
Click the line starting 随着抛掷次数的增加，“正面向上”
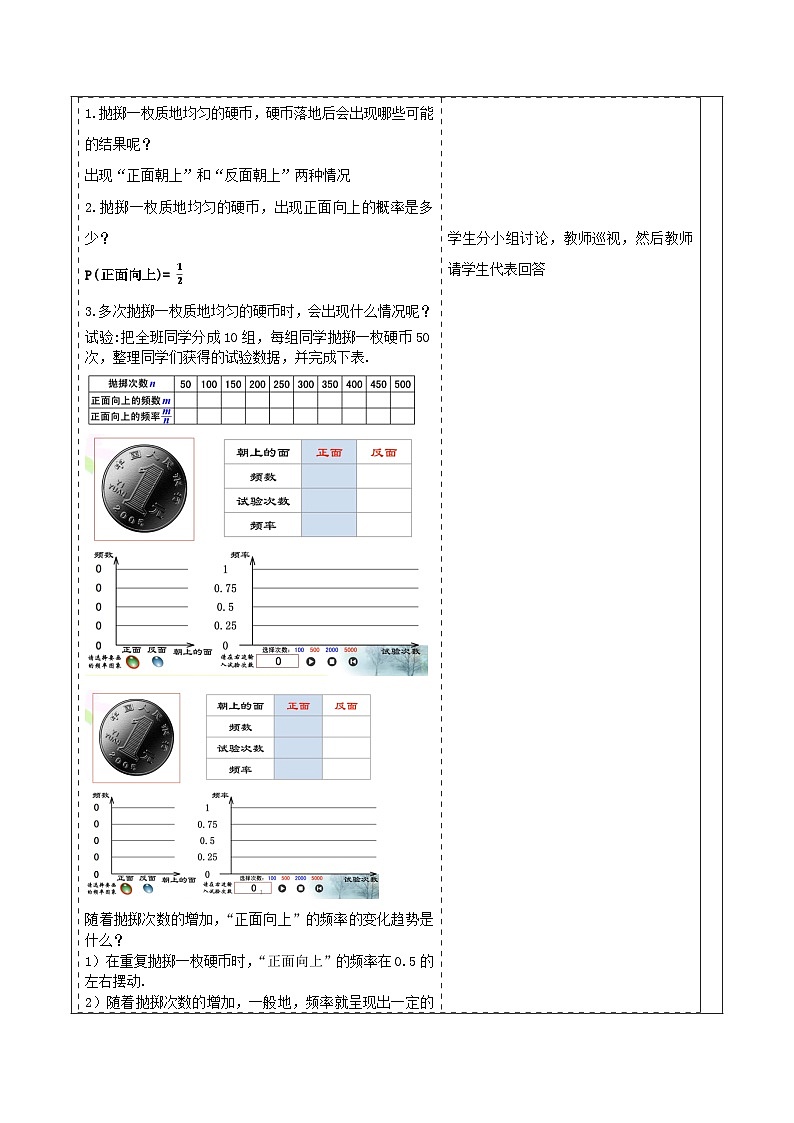[259, 920]
